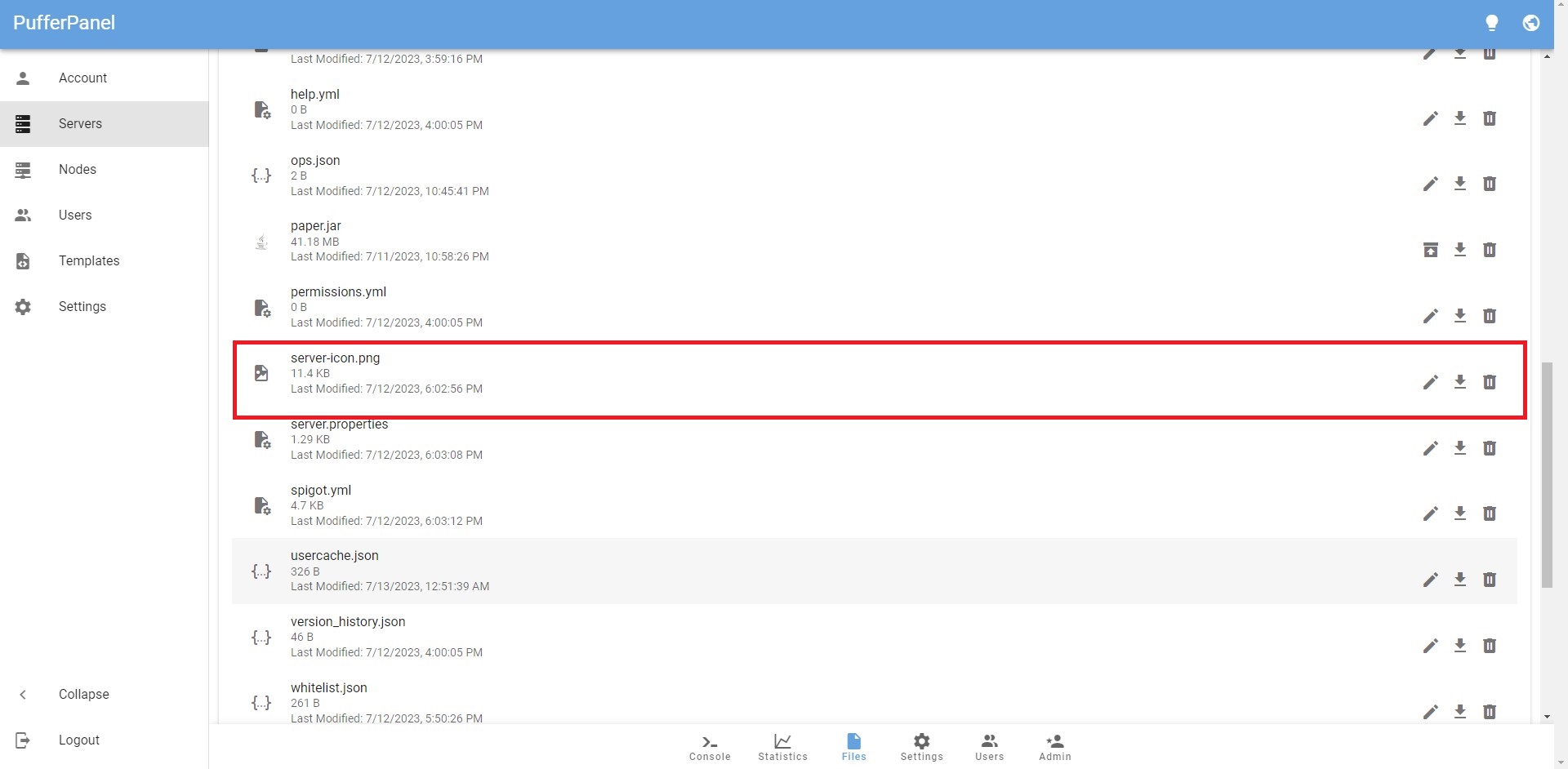Click the edit pencil for server-icon.png
This screenshot has height=769, width=1568.
[1430, 382]
